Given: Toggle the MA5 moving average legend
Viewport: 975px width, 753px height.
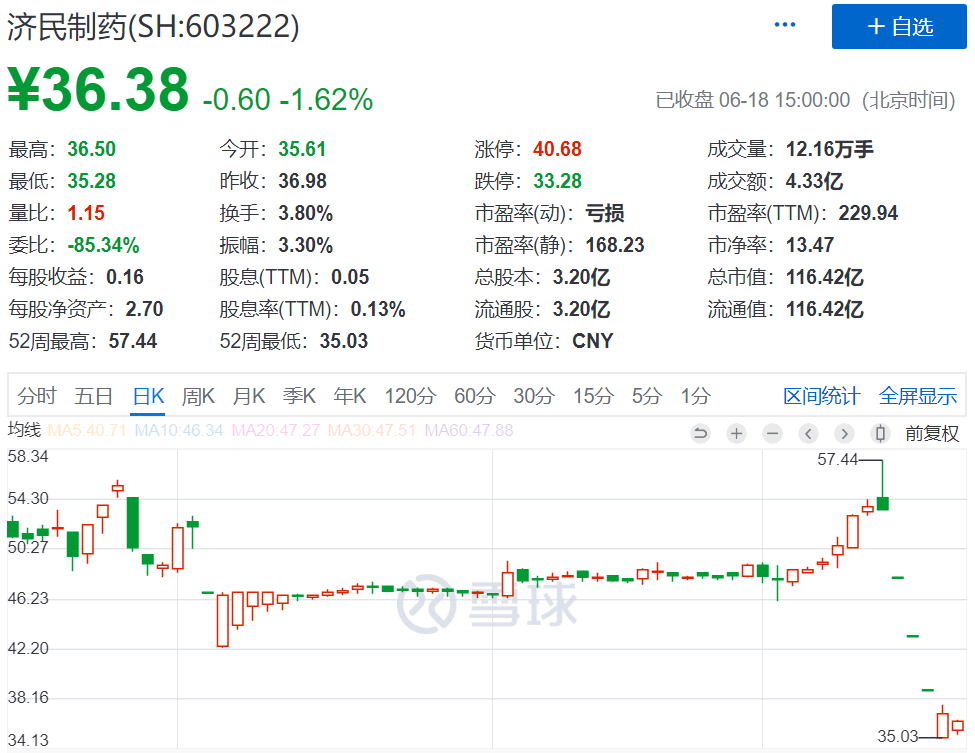Looking at the screenshot, I should pos(87,430).
